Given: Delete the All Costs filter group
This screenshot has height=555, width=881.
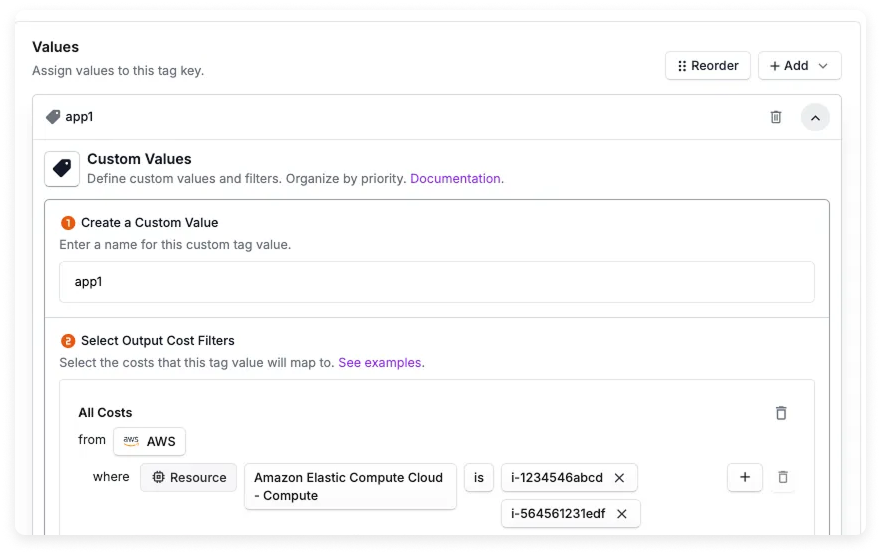Looking at the screenshot, I should [x=780, y=413].
